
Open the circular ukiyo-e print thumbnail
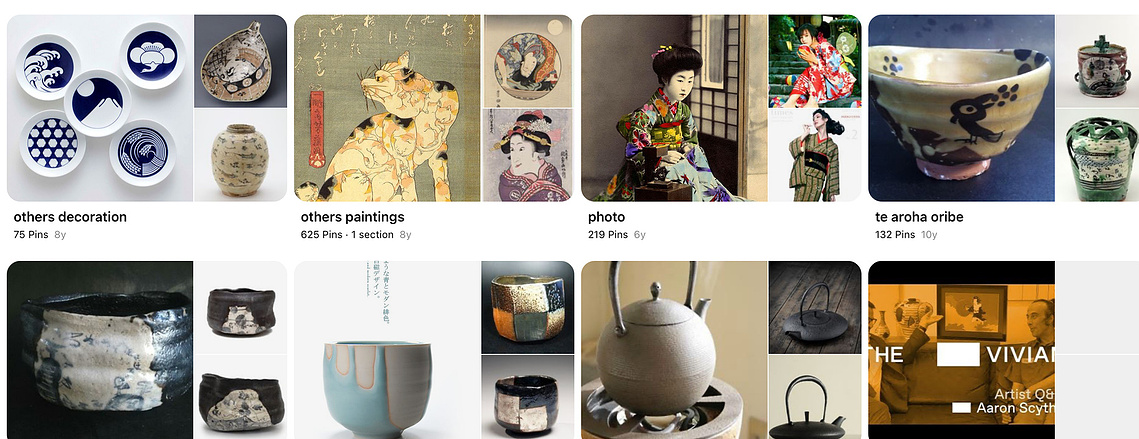coord(527,61)
